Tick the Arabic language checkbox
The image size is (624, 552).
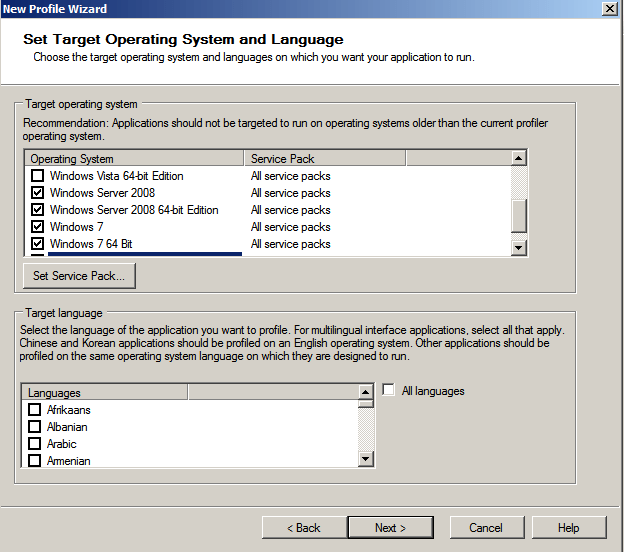point(35,443)
